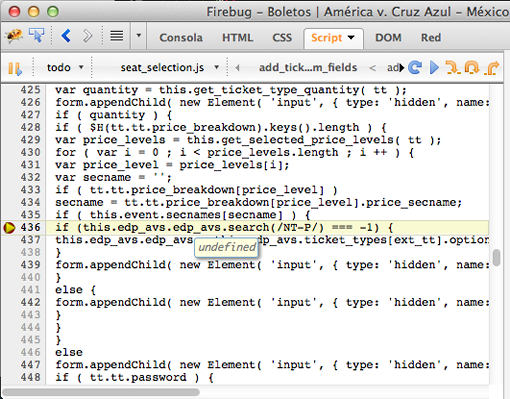Switch to the DOM tab
The height and width of the screenshot is (399, 510).
click(388, 38)
